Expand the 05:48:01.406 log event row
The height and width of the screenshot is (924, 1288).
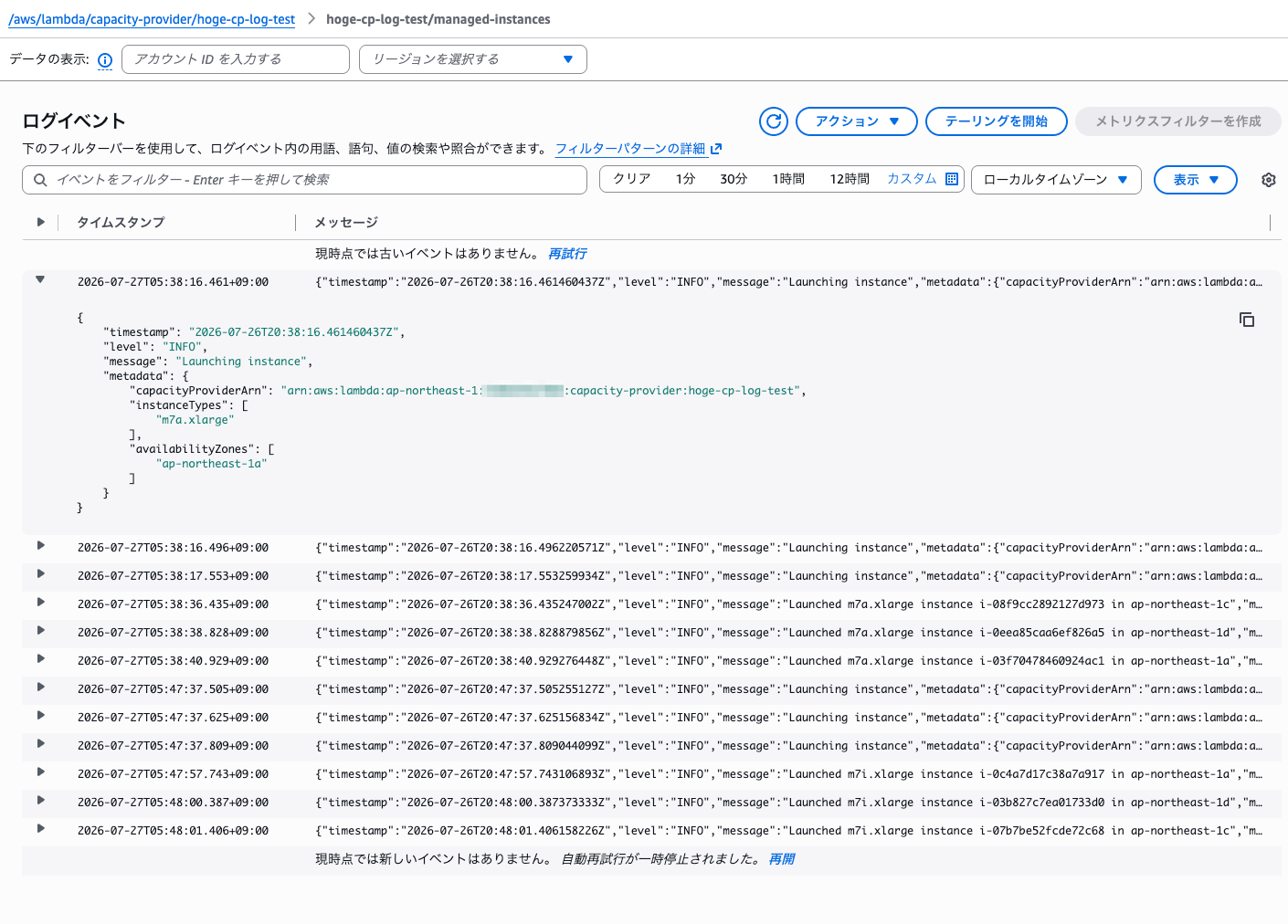tap(40, 828)
